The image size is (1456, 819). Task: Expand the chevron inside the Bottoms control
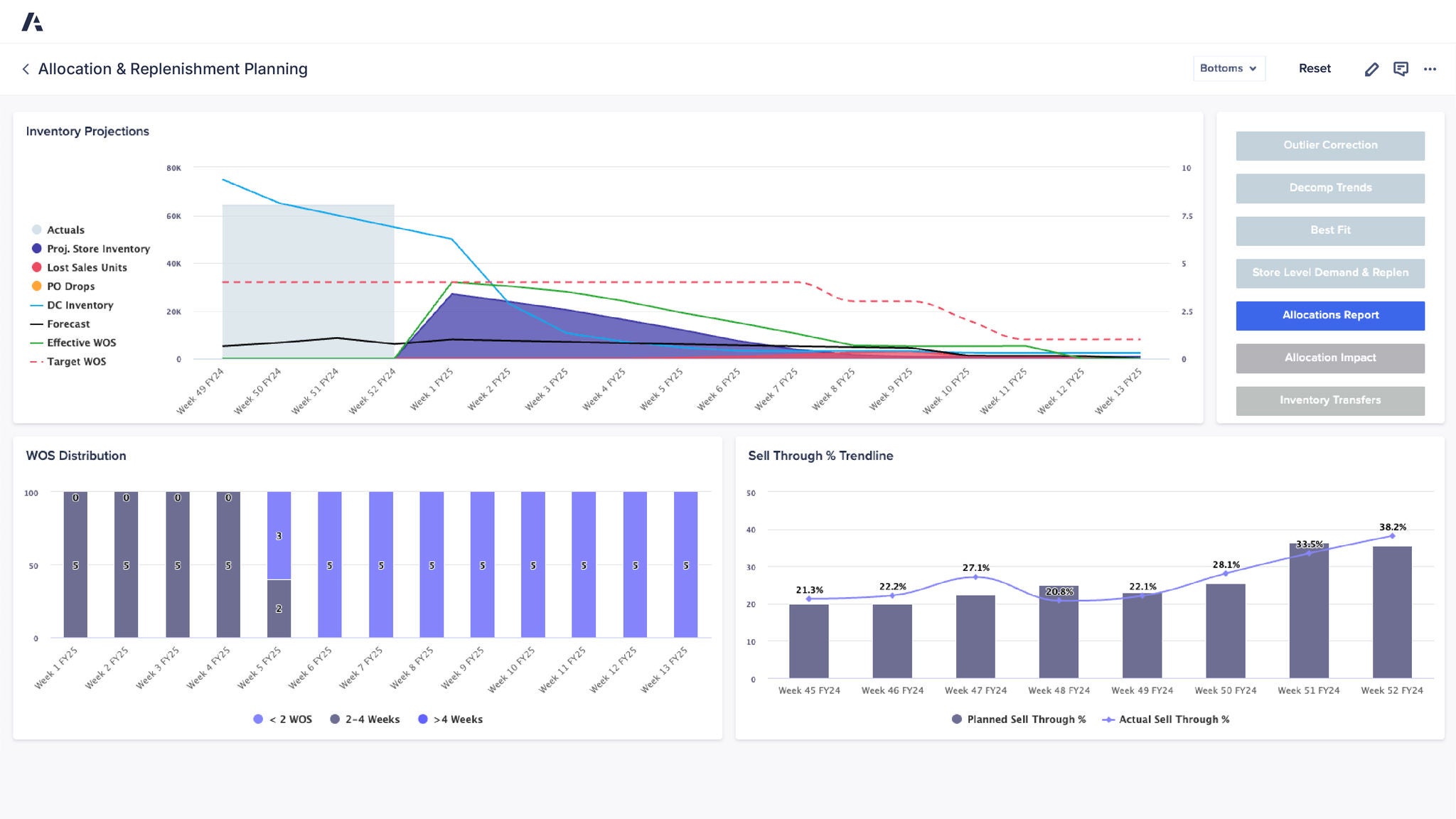[x=1253, y=68]
